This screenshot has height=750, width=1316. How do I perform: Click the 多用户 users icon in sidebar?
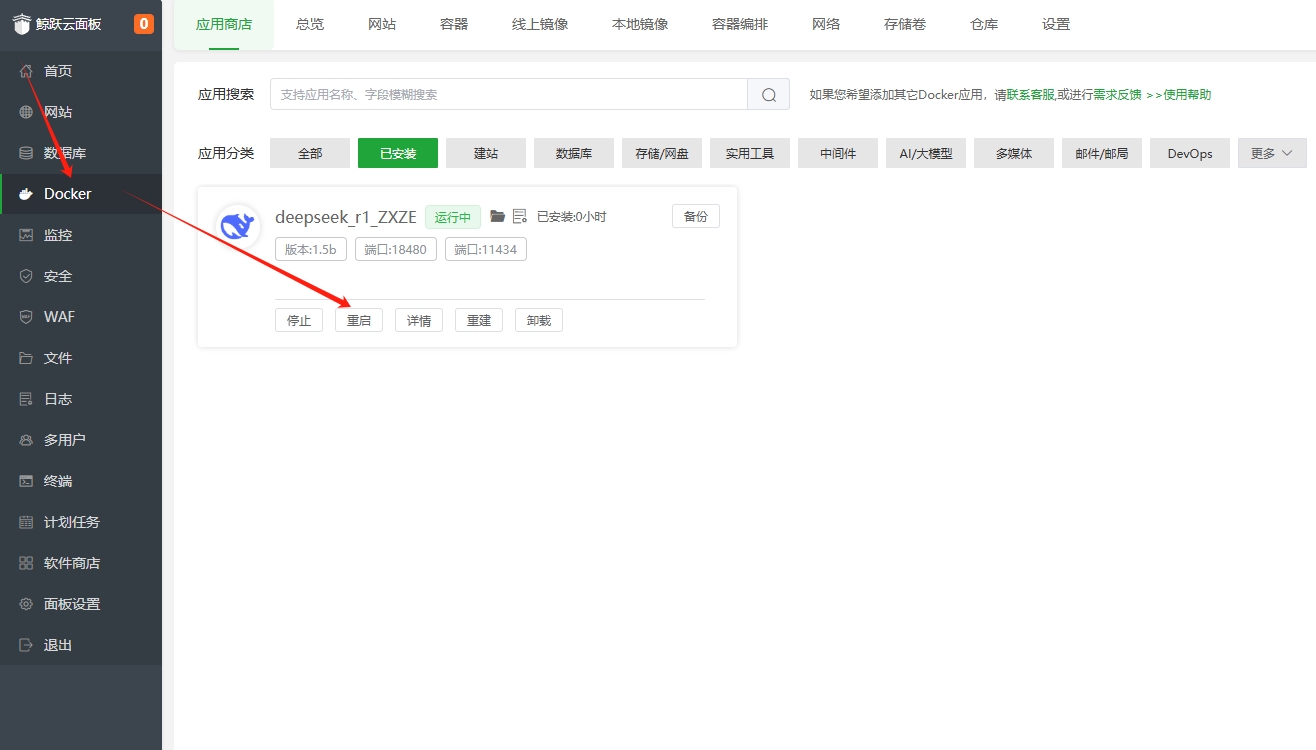26,440
